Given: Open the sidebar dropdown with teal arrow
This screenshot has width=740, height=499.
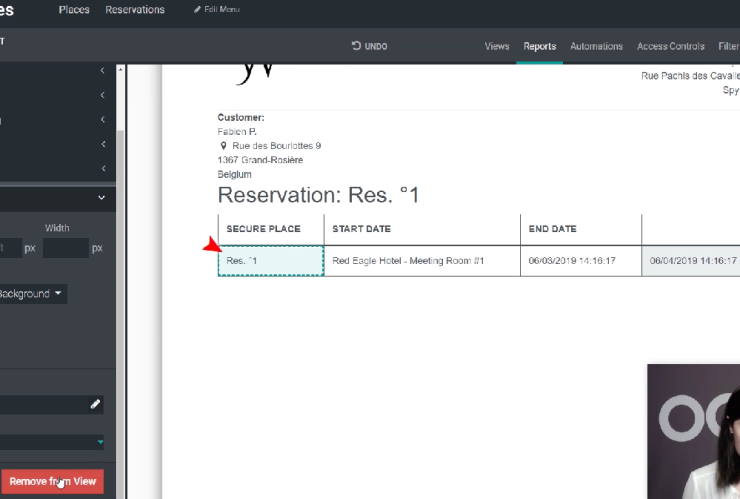Looking at the screenshot, I should click(52, 442).
